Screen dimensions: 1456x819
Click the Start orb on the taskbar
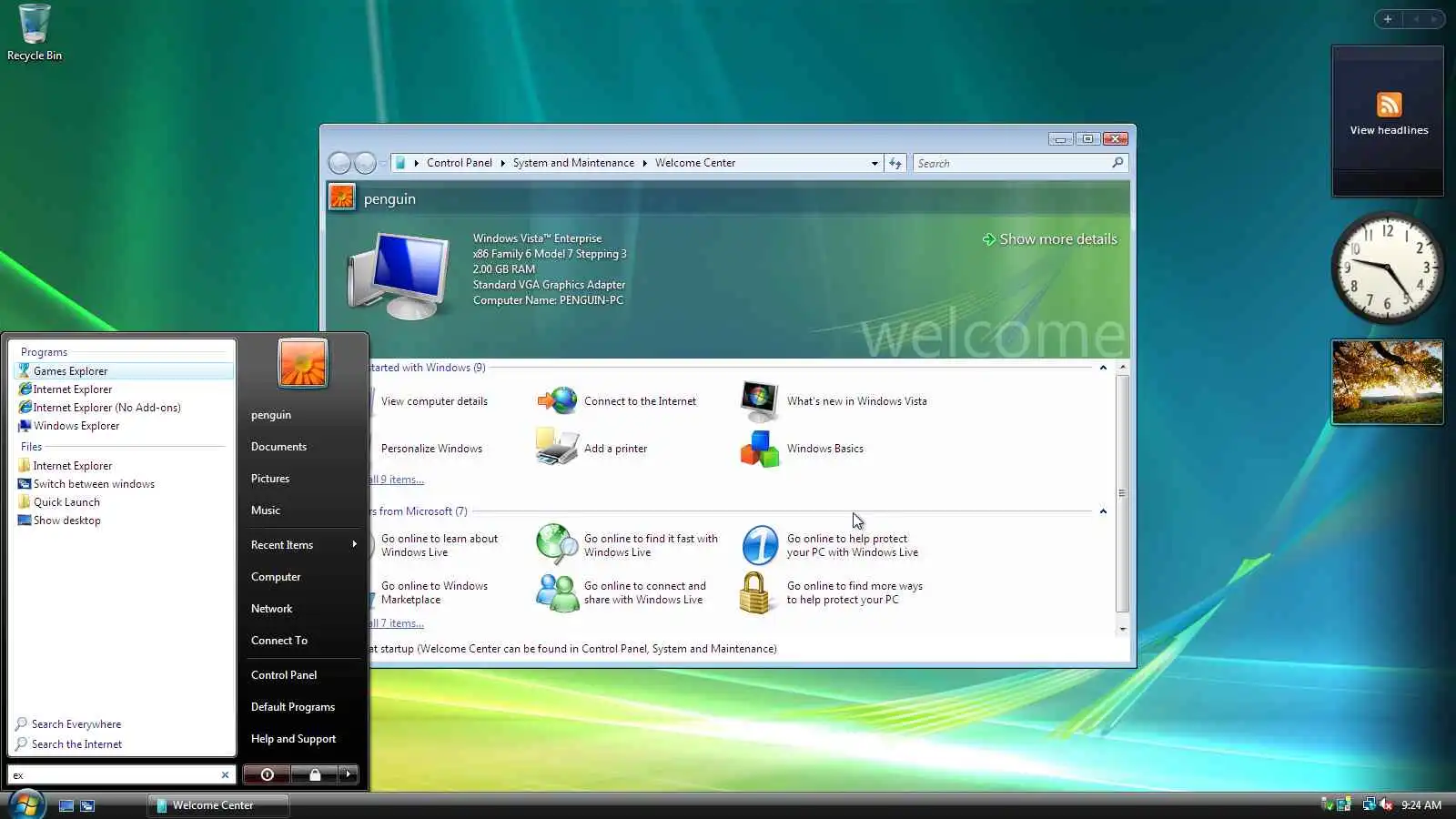(x=26, y=804)
